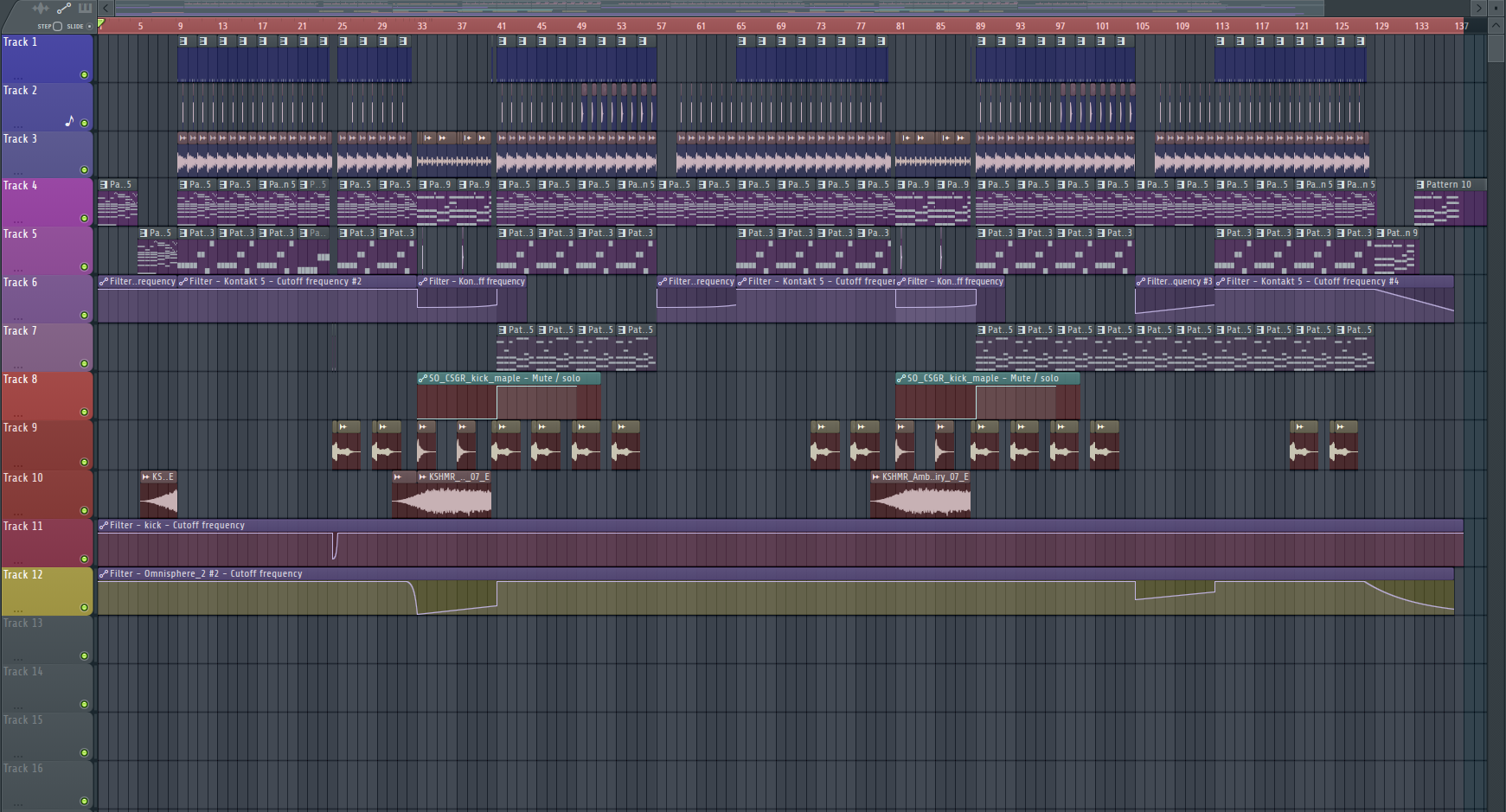This screenshot has width=1506, height=812.
Task: Click the vertical scrollbar handle at right edge
Action: tap(1496, 48)
